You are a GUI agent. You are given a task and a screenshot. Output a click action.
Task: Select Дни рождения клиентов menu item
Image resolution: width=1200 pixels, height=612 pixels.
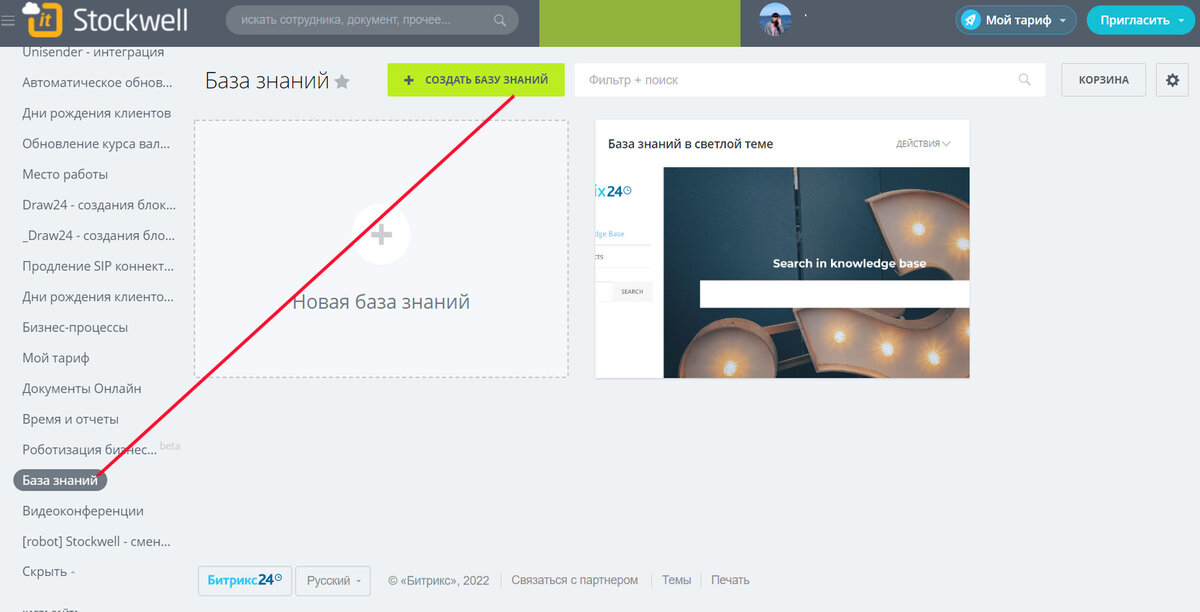pos(97,113)
